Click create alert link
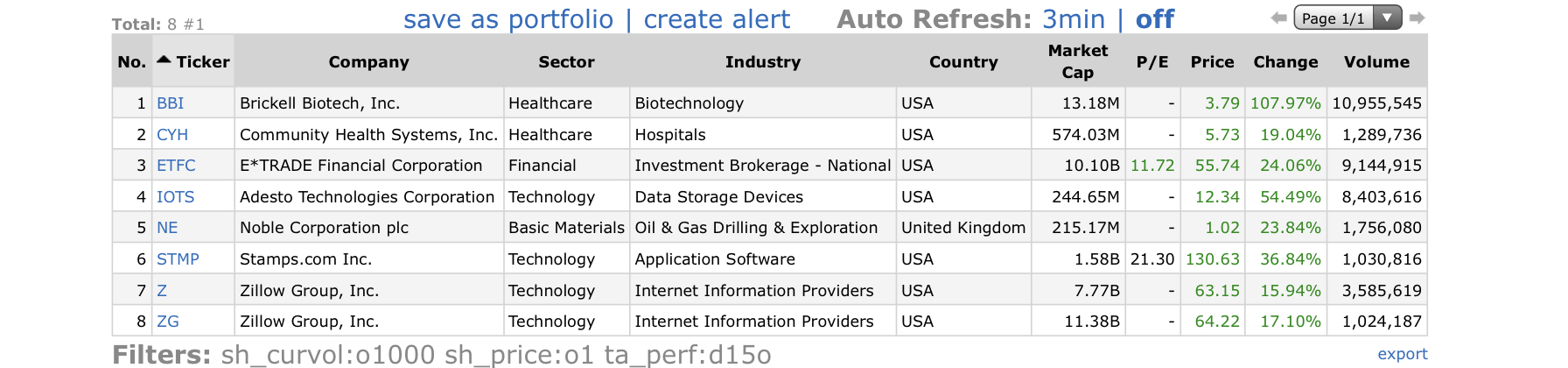 pyautogui.click(x=717, y=18)
